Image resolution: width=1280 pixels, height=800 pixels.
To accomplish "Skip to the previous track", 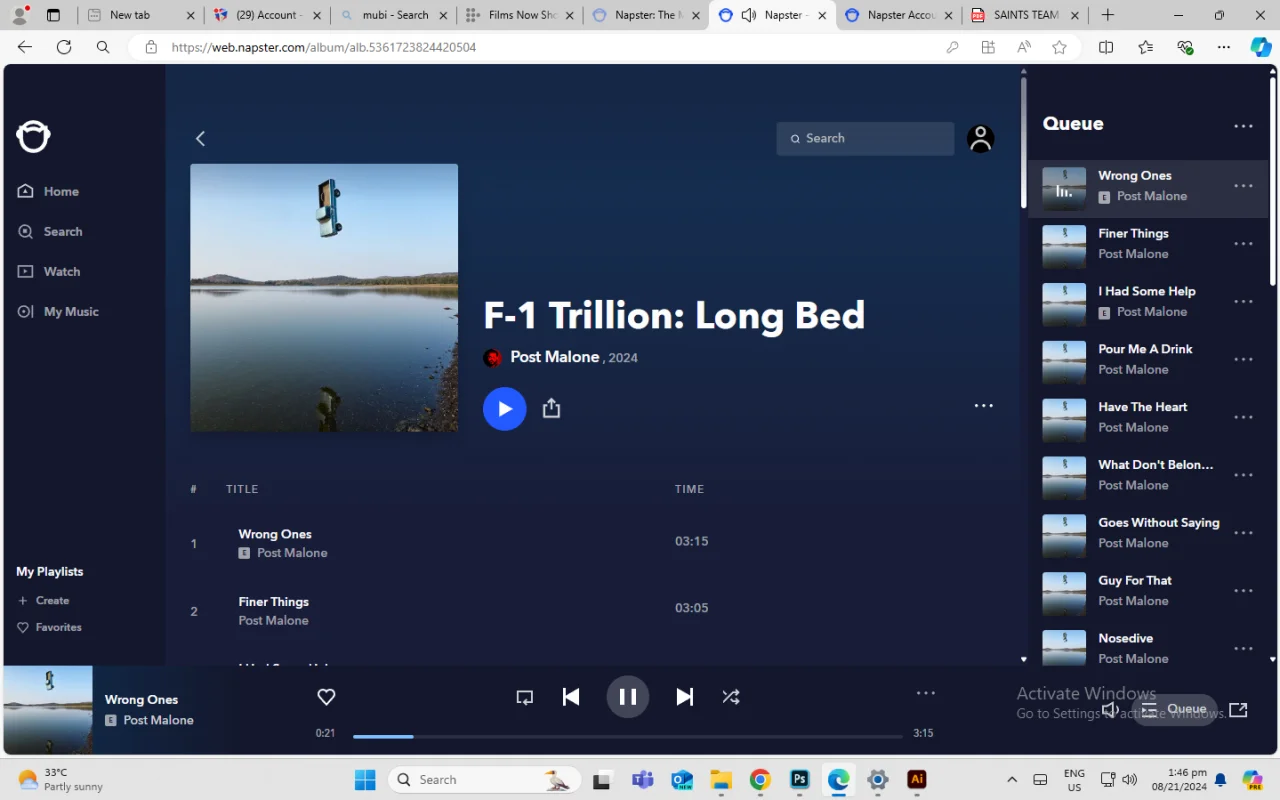I will pyautogui.click(x=571, y=697).
